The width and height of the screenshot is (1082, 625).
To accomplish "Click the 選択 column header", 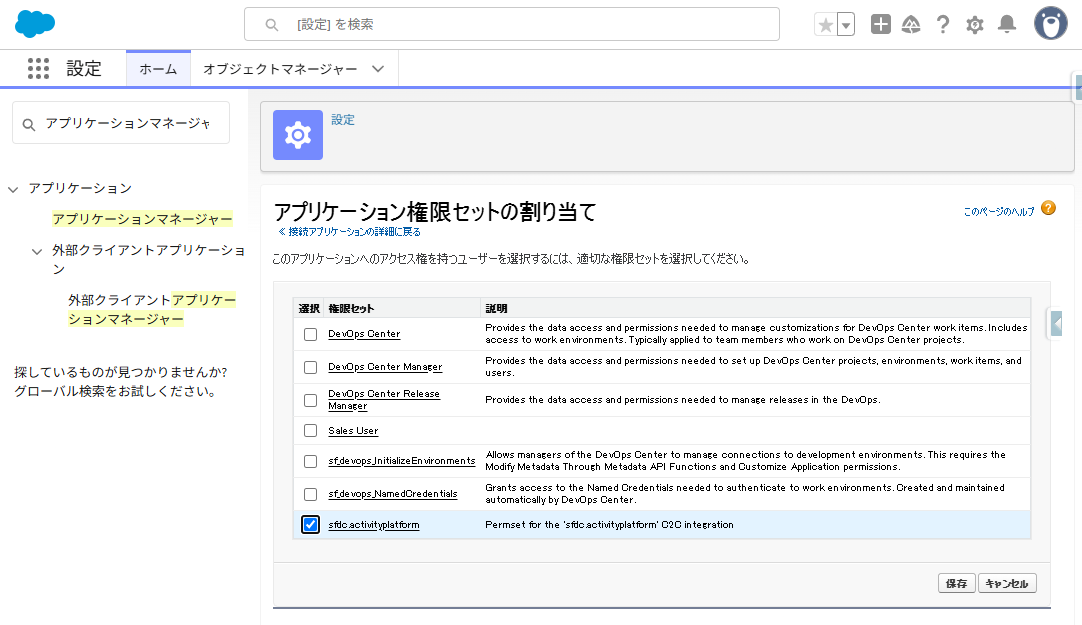I will click(x=308, y=308).
